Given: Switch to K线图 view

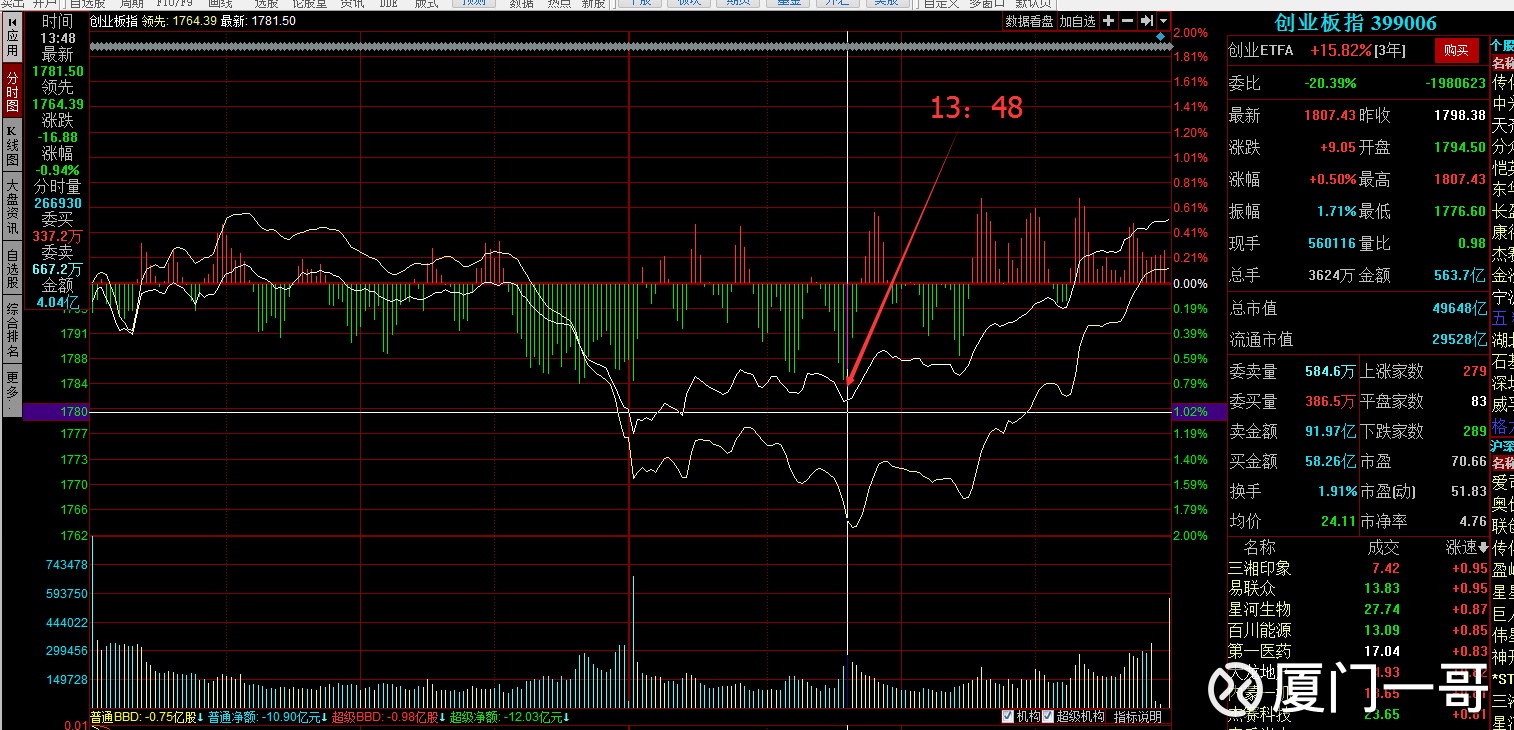Looking at the screenshot, I should pos(12,146).
